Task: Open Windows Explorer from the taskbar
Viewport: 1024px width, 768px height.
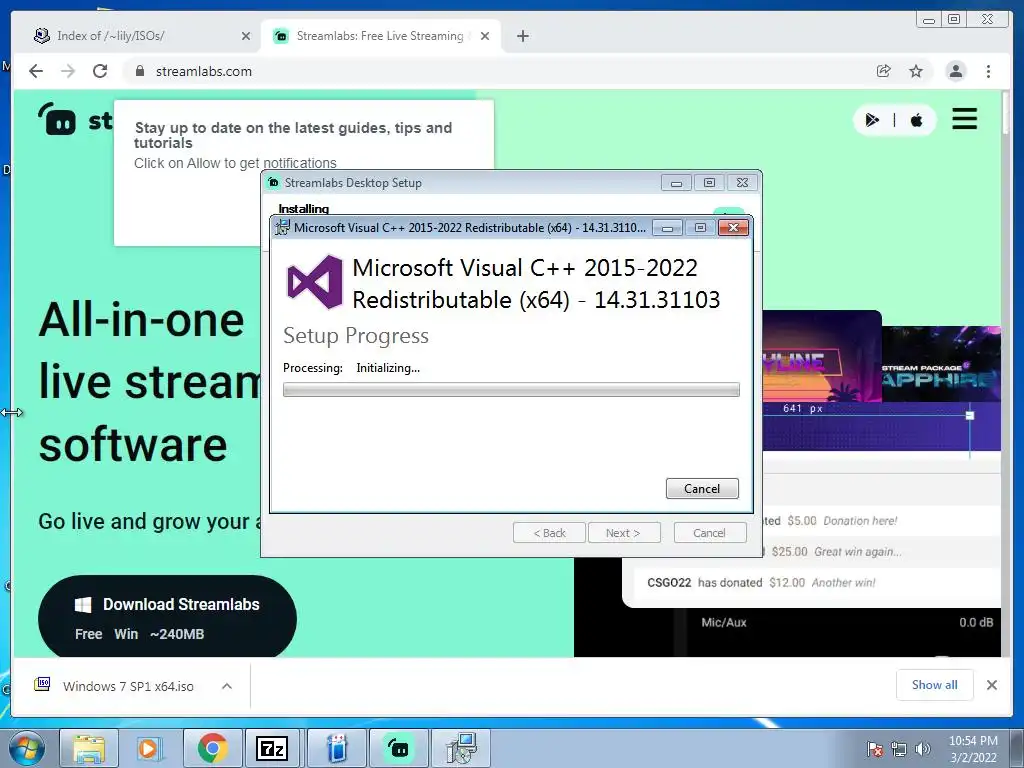Action: pos(89,749)
